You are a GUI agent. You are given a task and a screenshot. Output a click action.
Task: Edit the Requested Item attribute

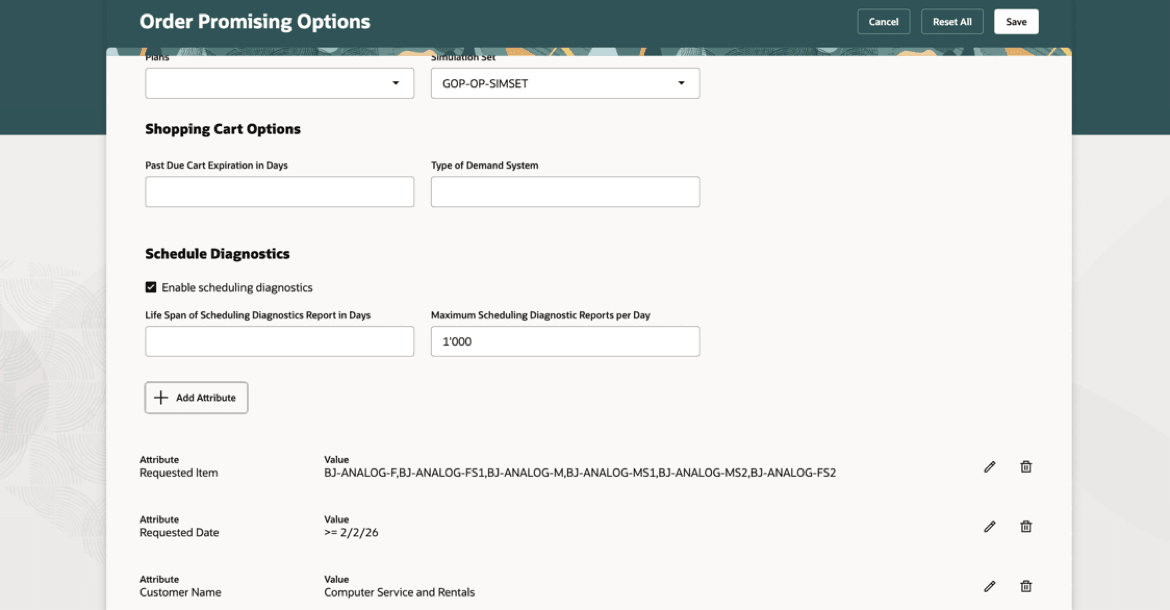click(x=989, y=466)
